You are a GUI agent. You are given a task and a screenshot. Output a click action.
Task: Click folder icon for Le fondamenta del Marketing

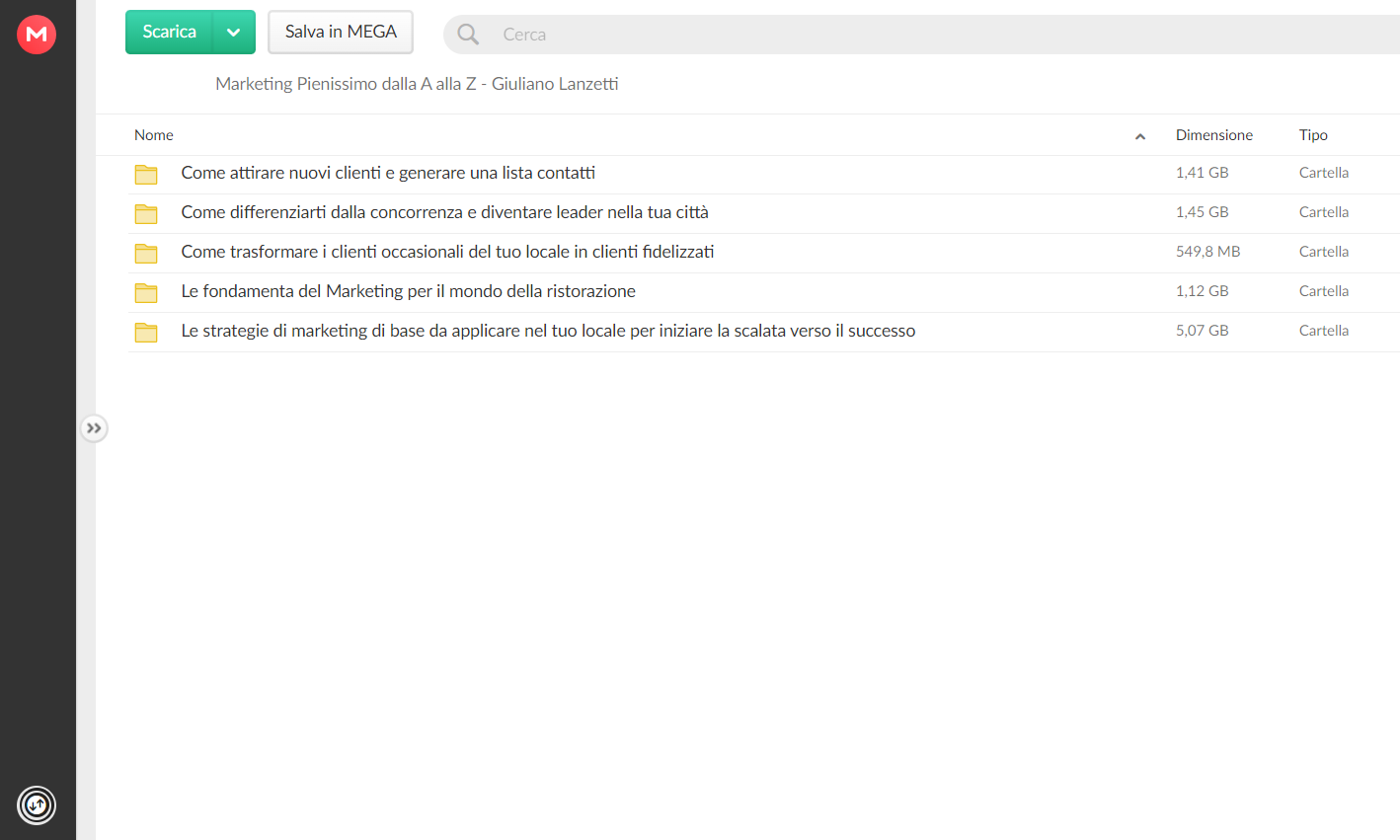click(x=146, y=292)
